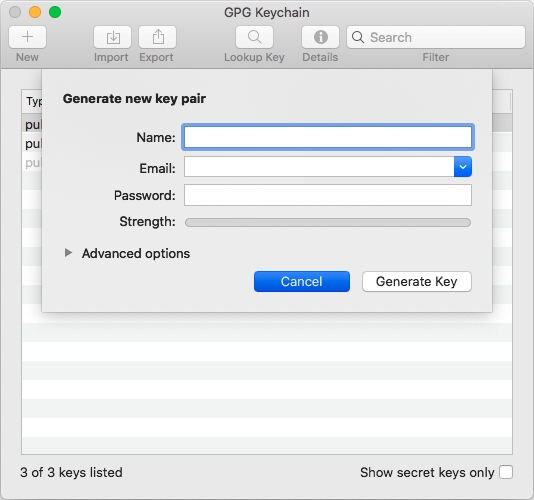Open Lookup Key magnifier button
The height and width of the screenshot is (500, 534).
(x=254, y=37)
